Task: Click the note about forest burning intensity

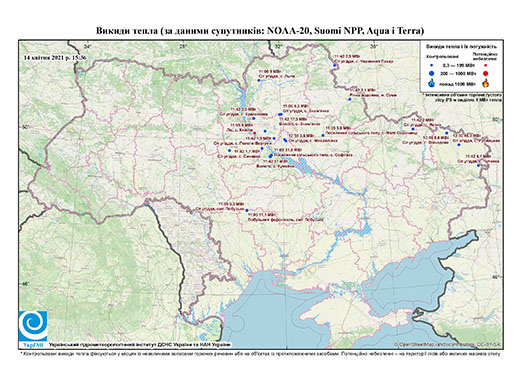Action: 463,97
